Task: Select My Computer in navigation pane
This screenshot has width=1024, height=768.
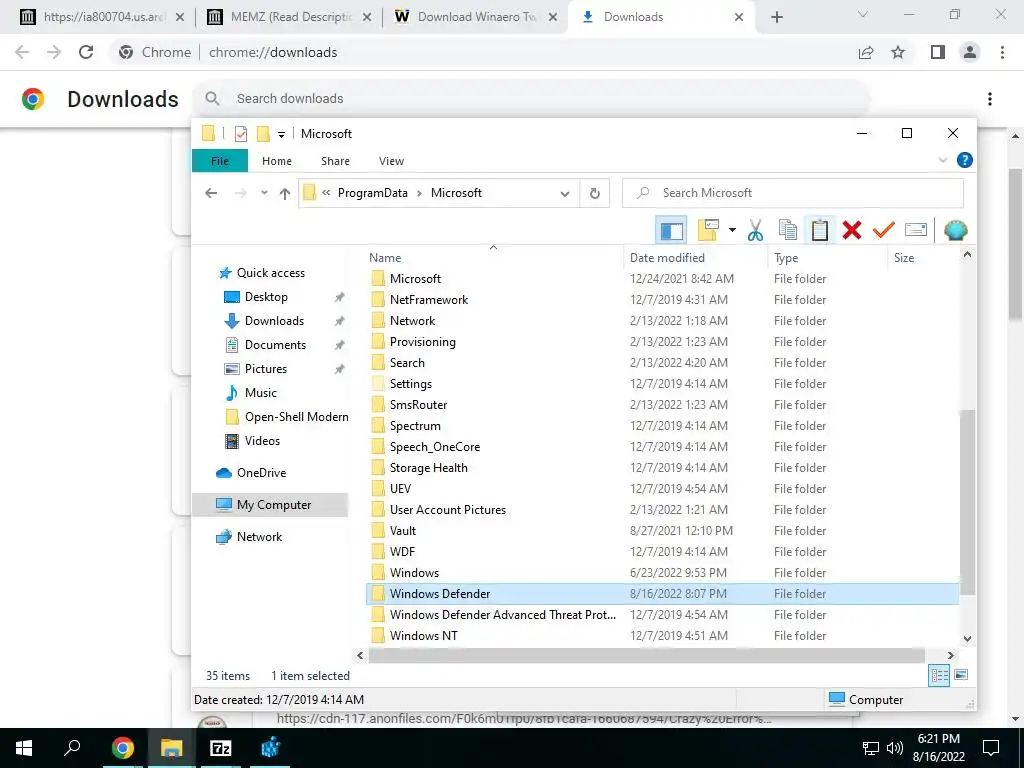Action: click(270, 505)
